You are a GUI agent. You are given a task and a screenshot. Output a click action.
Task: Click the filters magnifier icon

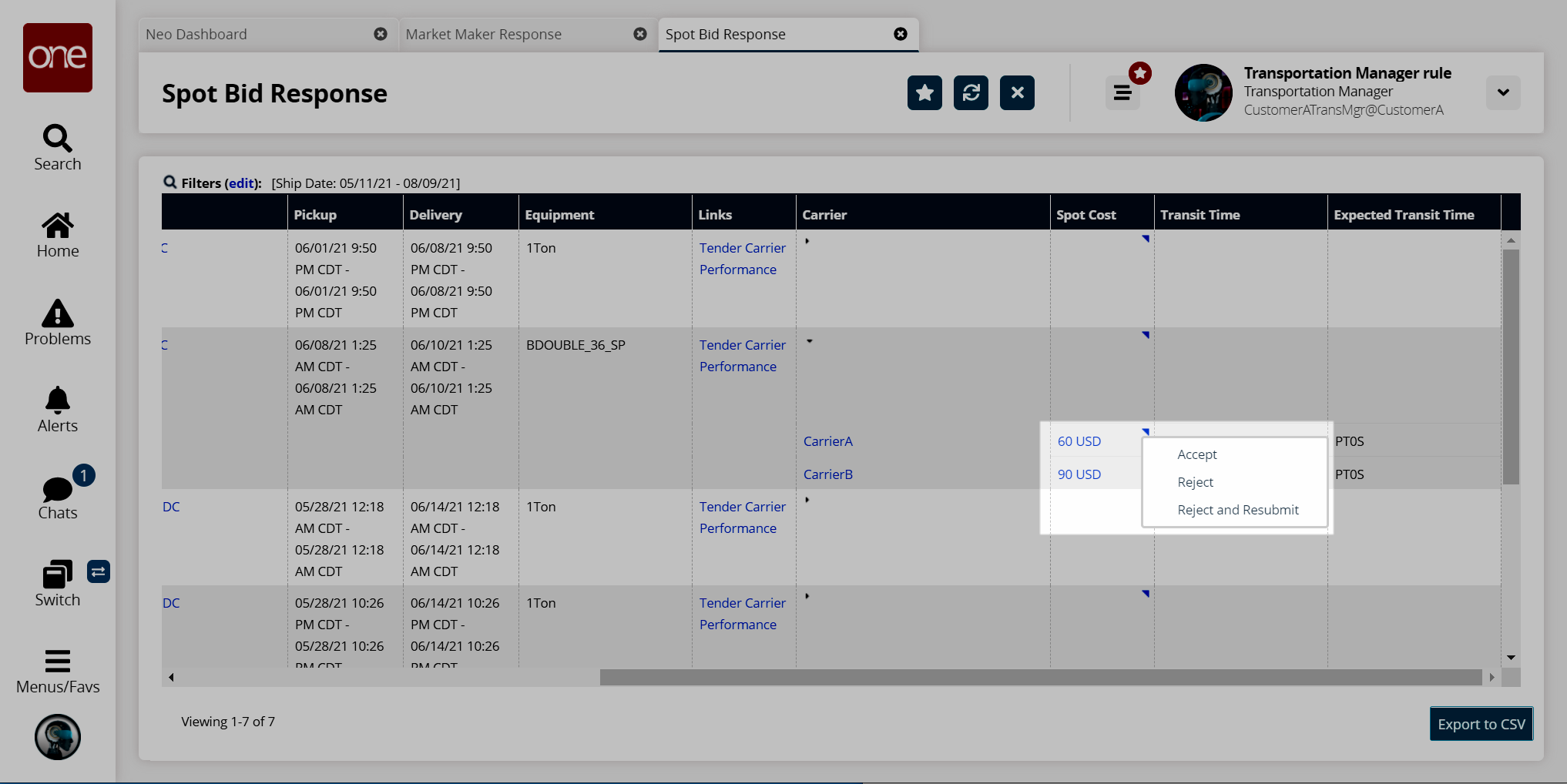(170, 183)
